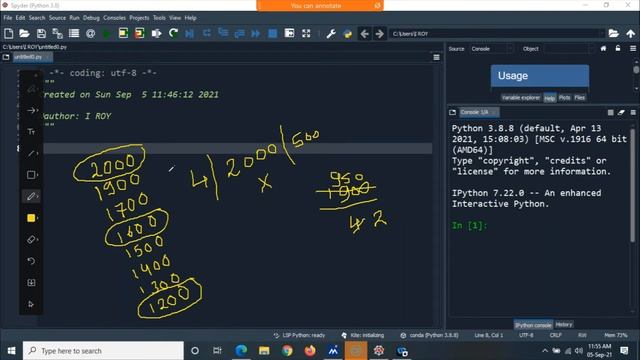Select pencil tool in annotation toolbar
The image size is (640, 360).
tap(31, 196)
